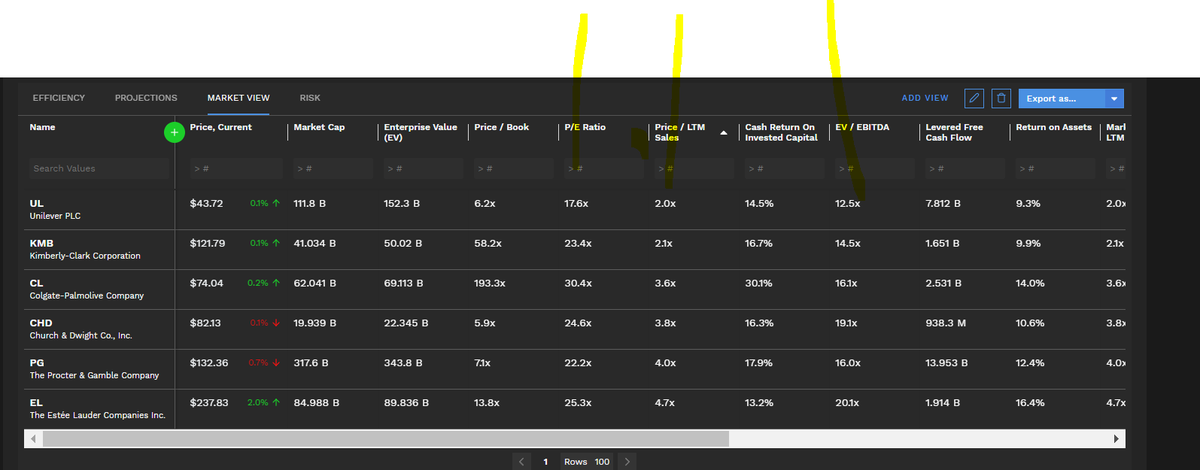The image size is (1200, 470).
Task: Click the 30.1% cash return cell
Action: click(x=758, y=283)
